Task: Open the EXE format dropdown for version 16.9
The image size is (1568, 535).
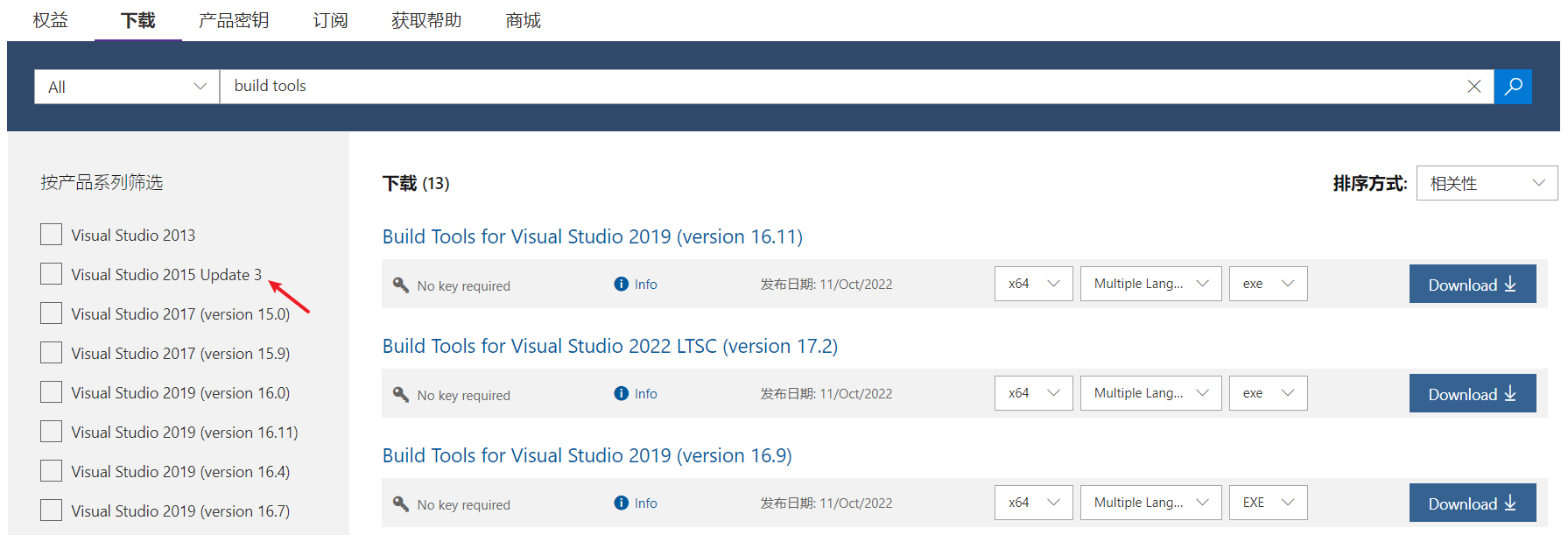Action: pyautogui.click(x=1268, y=503)
